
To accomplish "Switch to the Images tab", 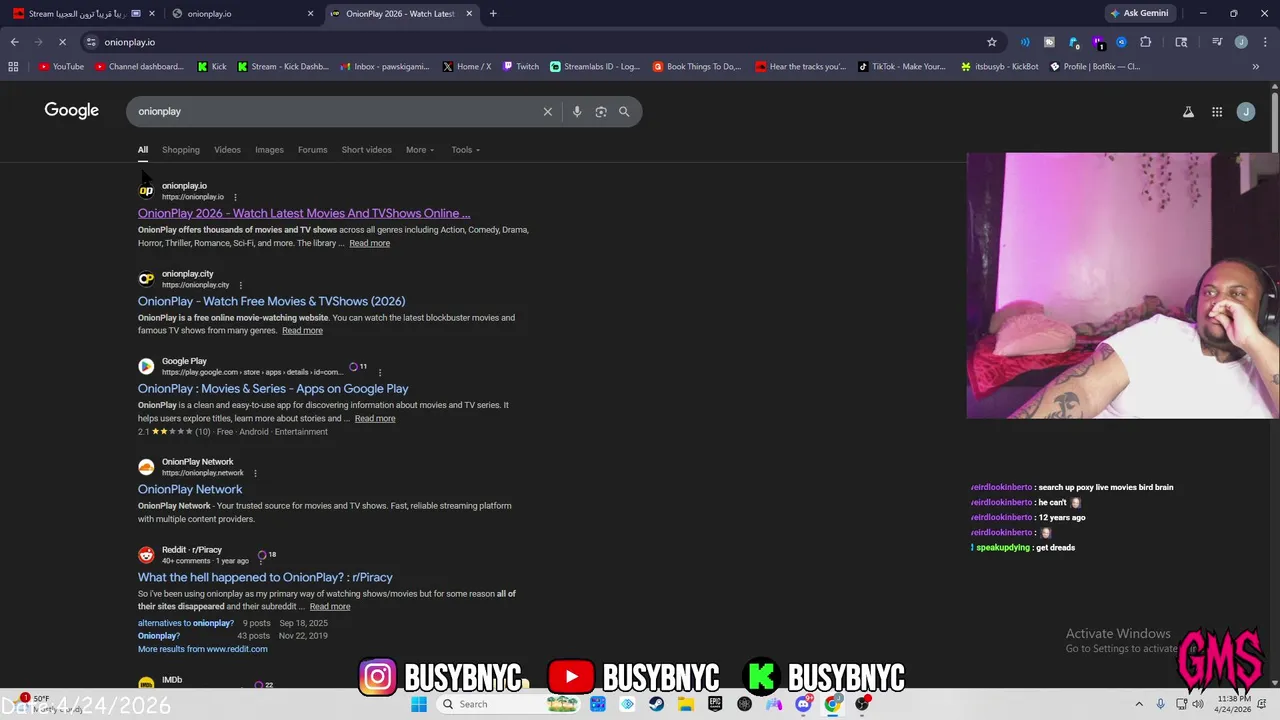I will click(x=269, y=150).
